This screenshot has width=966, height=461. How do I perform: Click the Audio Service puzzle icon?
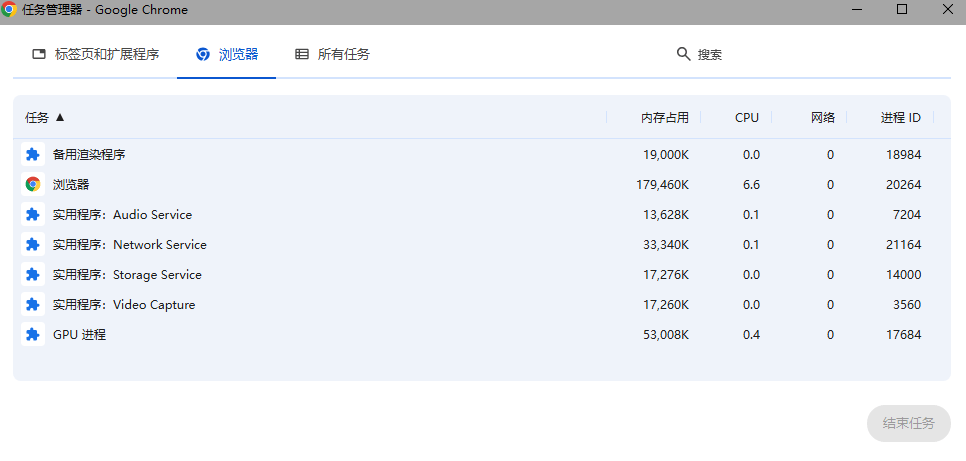(33, 215)
